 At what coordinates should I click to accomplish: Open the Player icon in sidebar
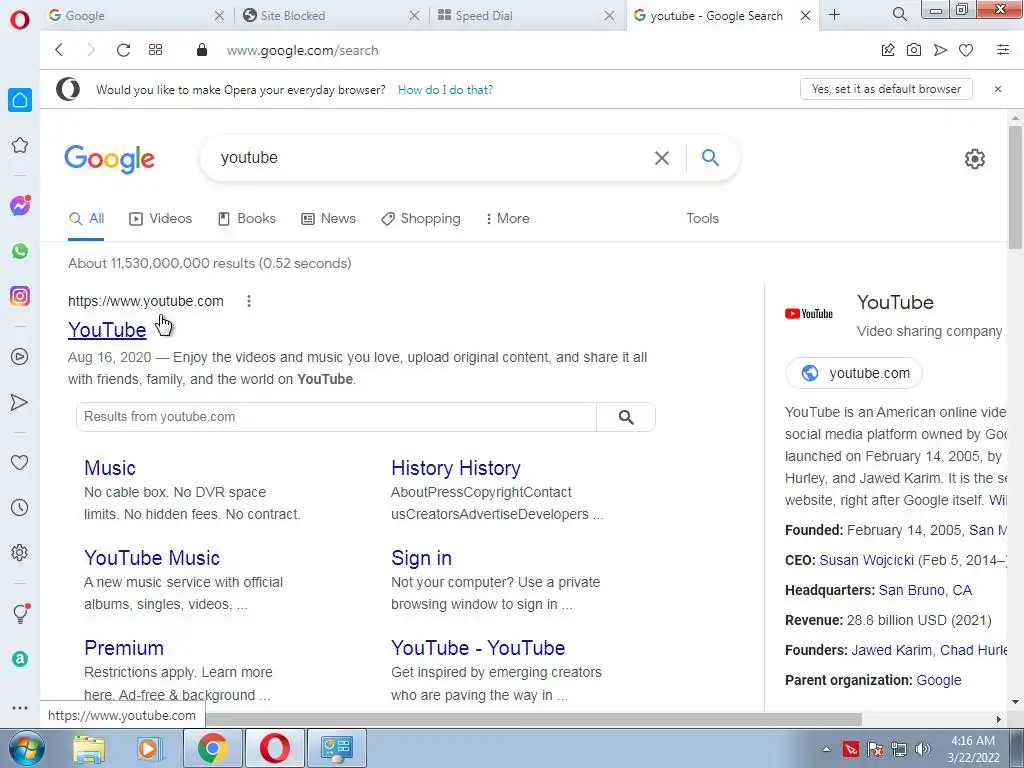tap(20, 357)
